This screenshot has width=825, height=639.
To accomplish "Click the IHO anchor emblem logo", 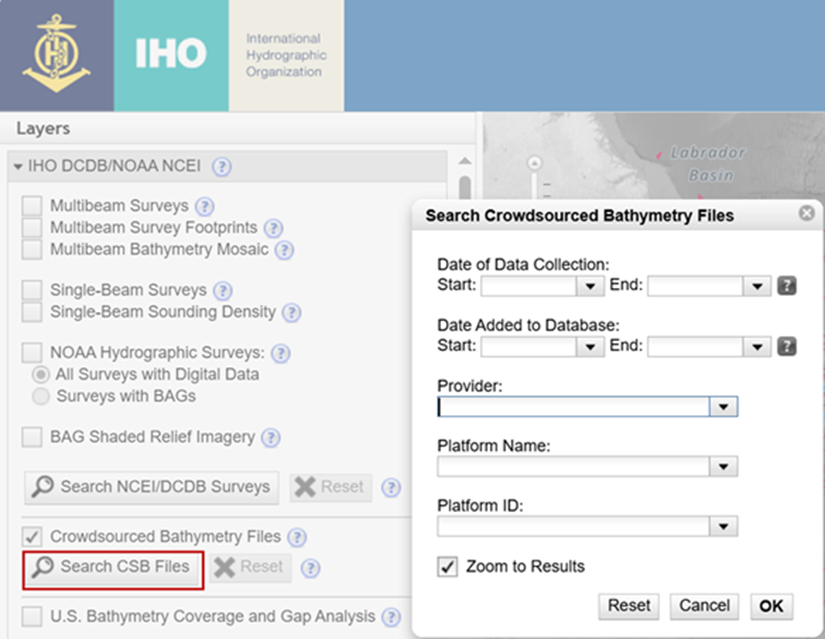I will click(x=56, y=55).
